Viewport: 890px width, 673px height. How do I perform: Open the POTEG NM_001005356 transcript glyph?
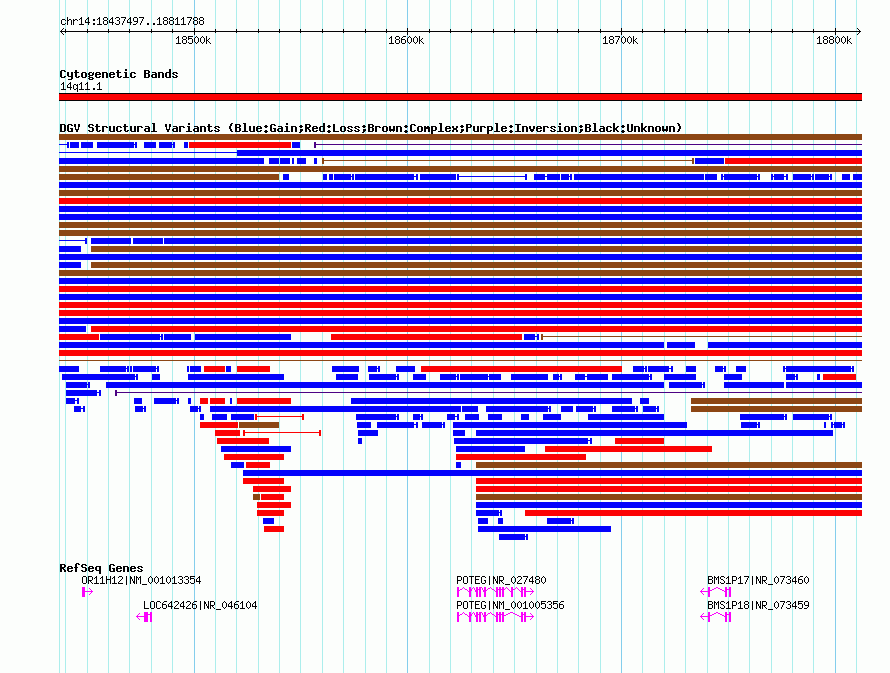pos(495,617)
